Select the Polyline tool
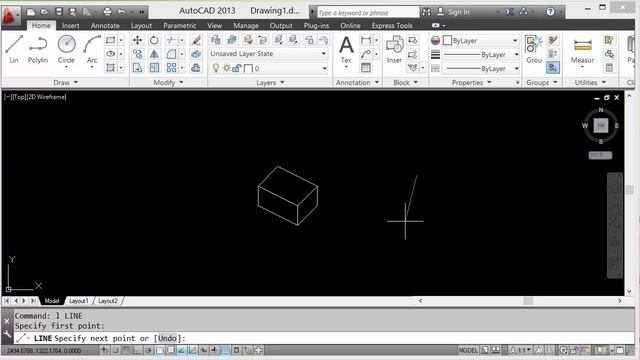 (38, 49)
